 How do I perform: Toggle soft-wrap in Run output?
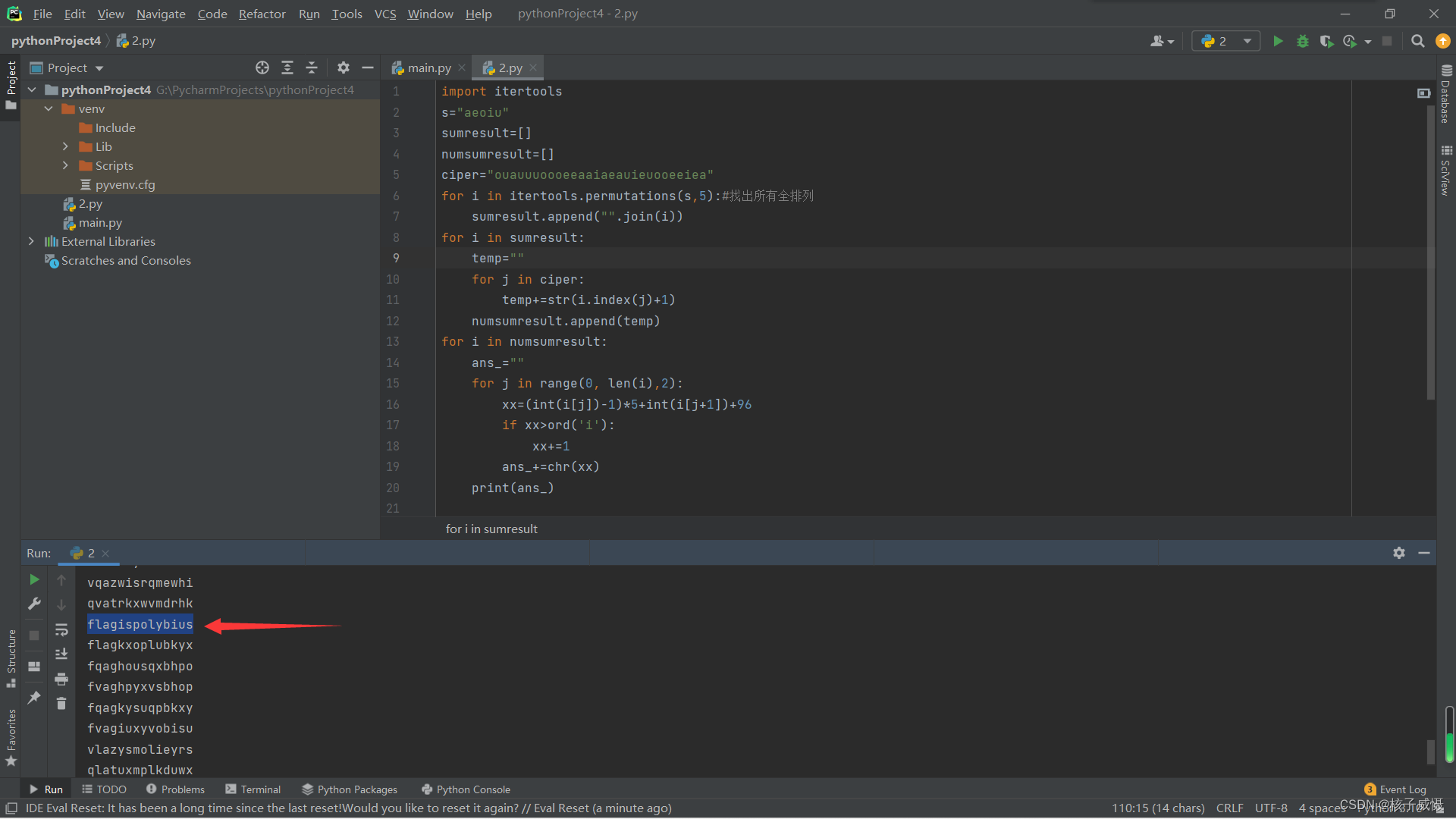[61, 629]
